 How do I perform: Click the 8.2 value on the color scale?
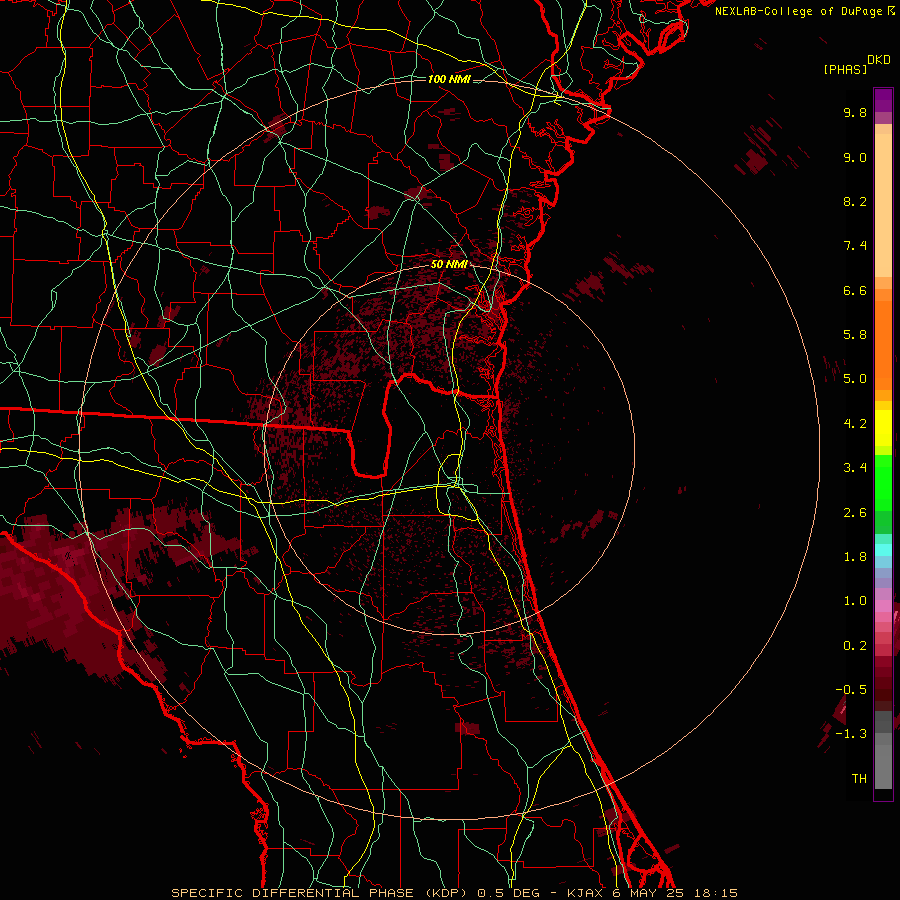click(855, 201)
